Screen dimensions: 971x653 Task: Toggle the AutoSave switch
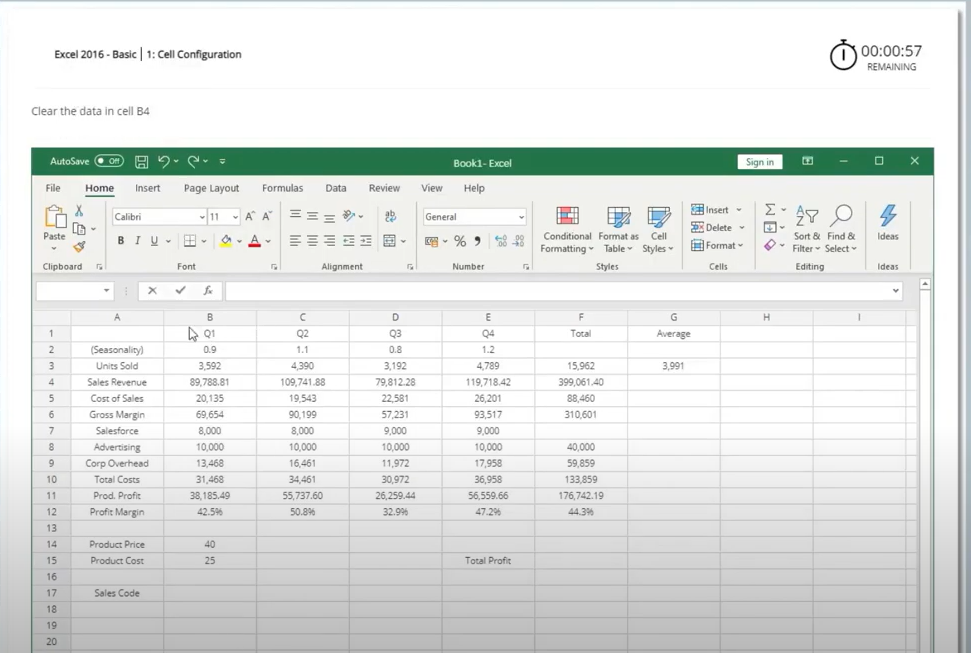point(109,162)
